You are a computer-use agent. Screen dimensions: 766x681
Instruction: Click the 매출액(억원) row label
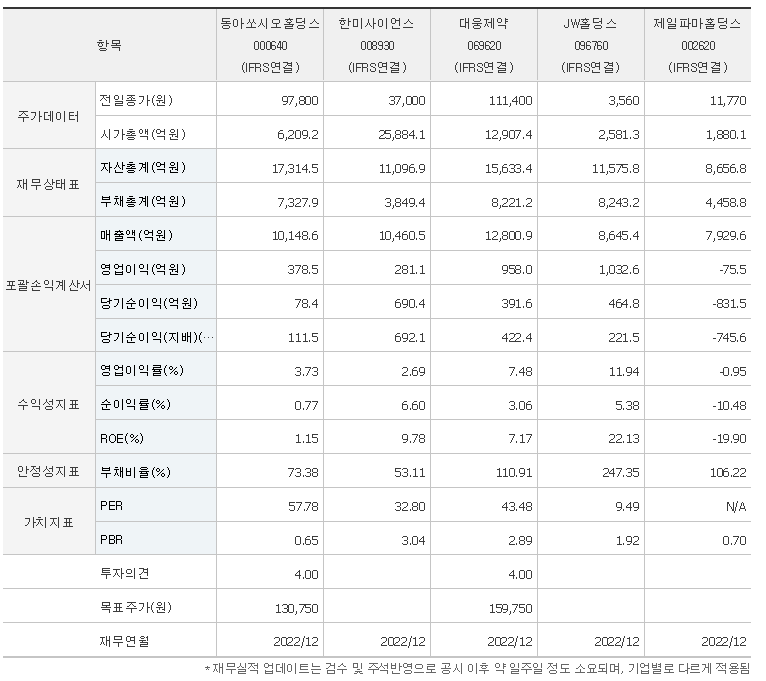pos(136,235)
